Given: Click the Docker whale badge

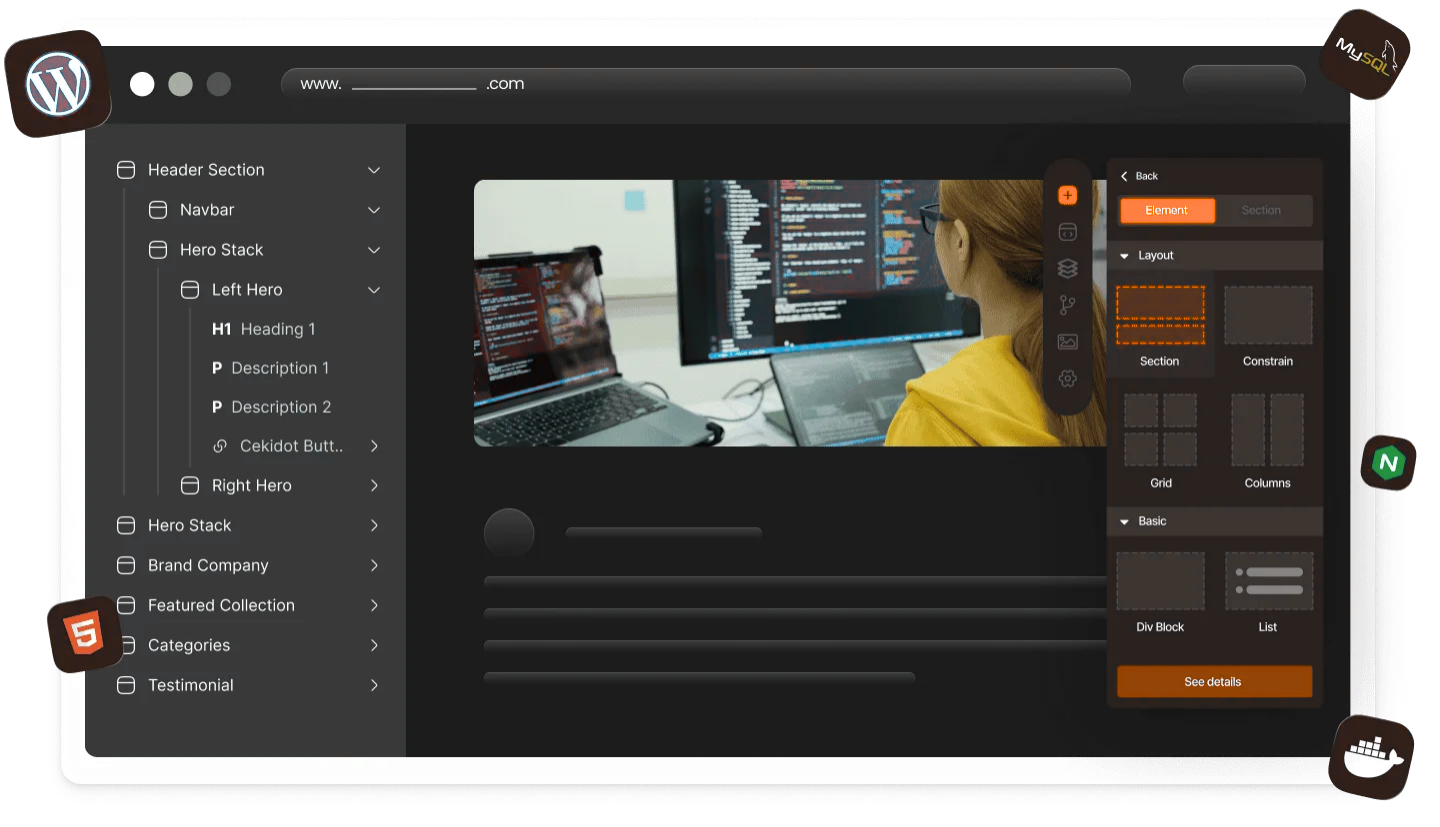Looking at the screenshot, I should point(1371,757).
